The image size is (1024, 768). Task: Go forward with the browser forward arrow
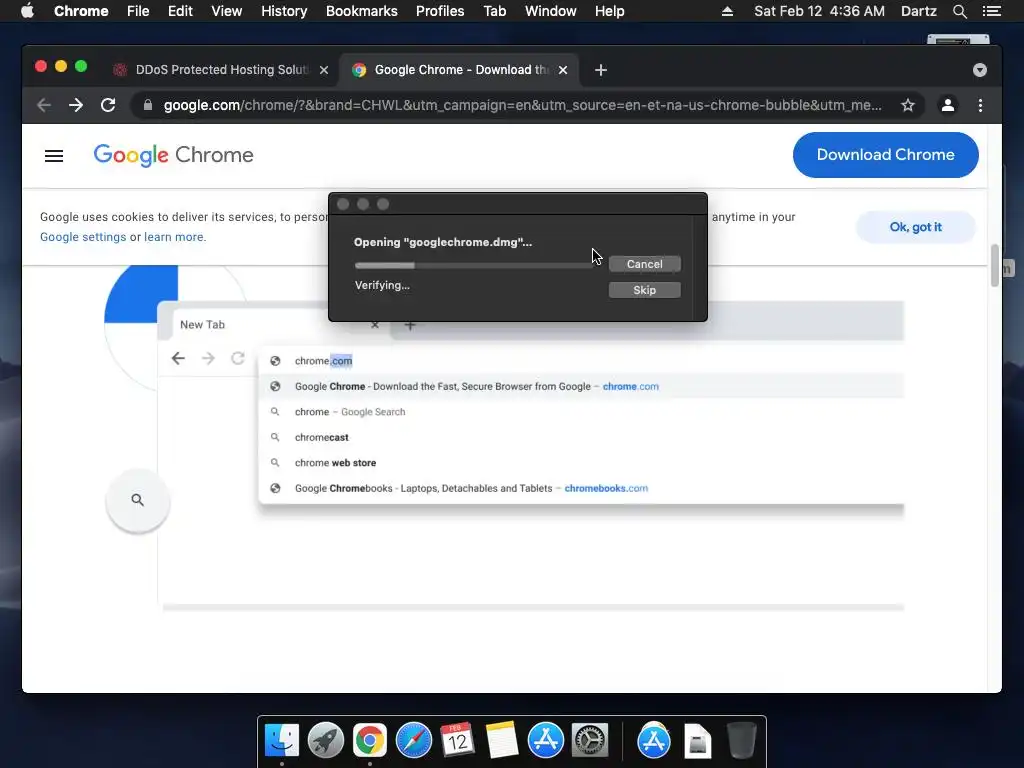click(x=76, y=105)
